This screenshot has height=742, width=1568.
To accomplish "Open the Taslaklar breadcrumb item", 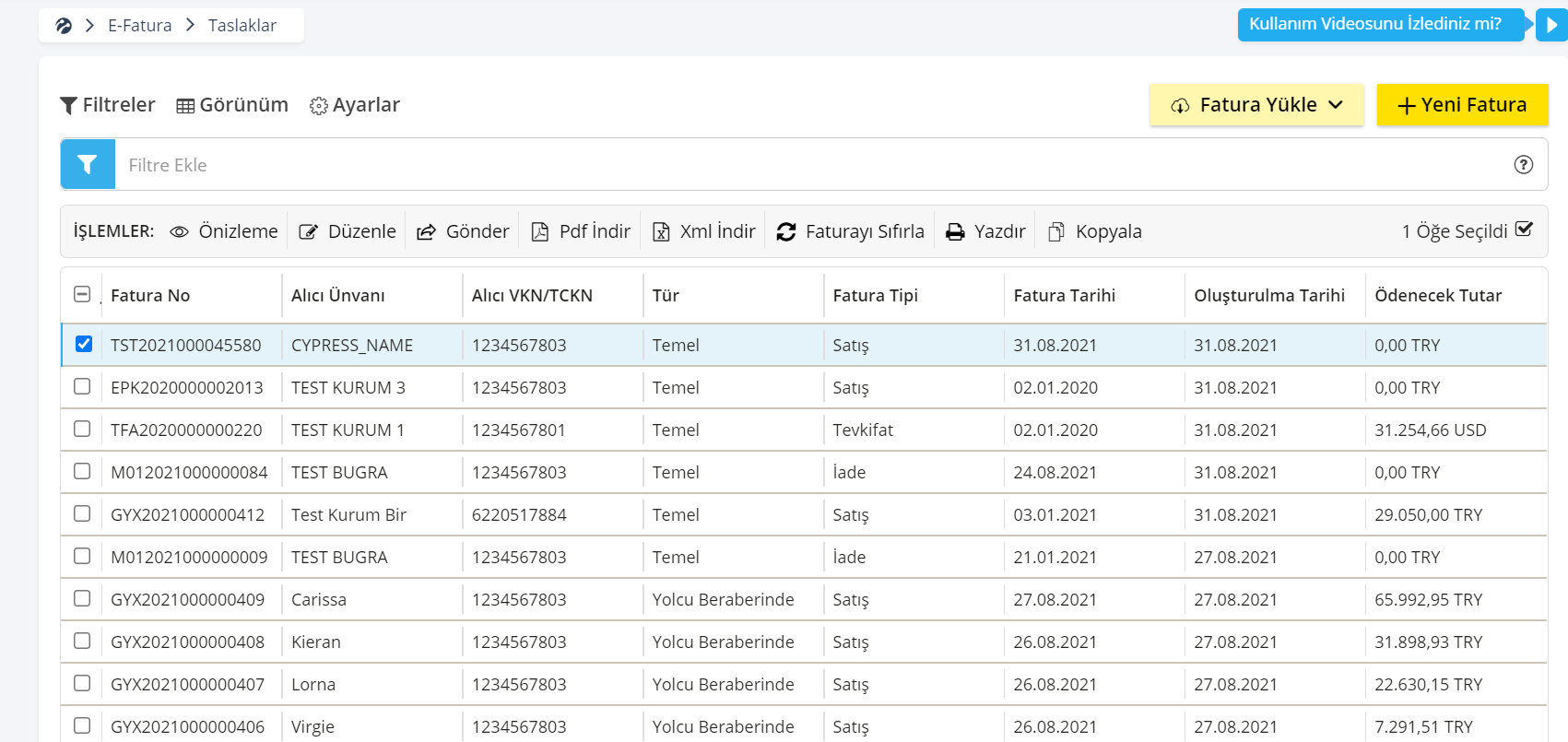I will coord(242,26).
